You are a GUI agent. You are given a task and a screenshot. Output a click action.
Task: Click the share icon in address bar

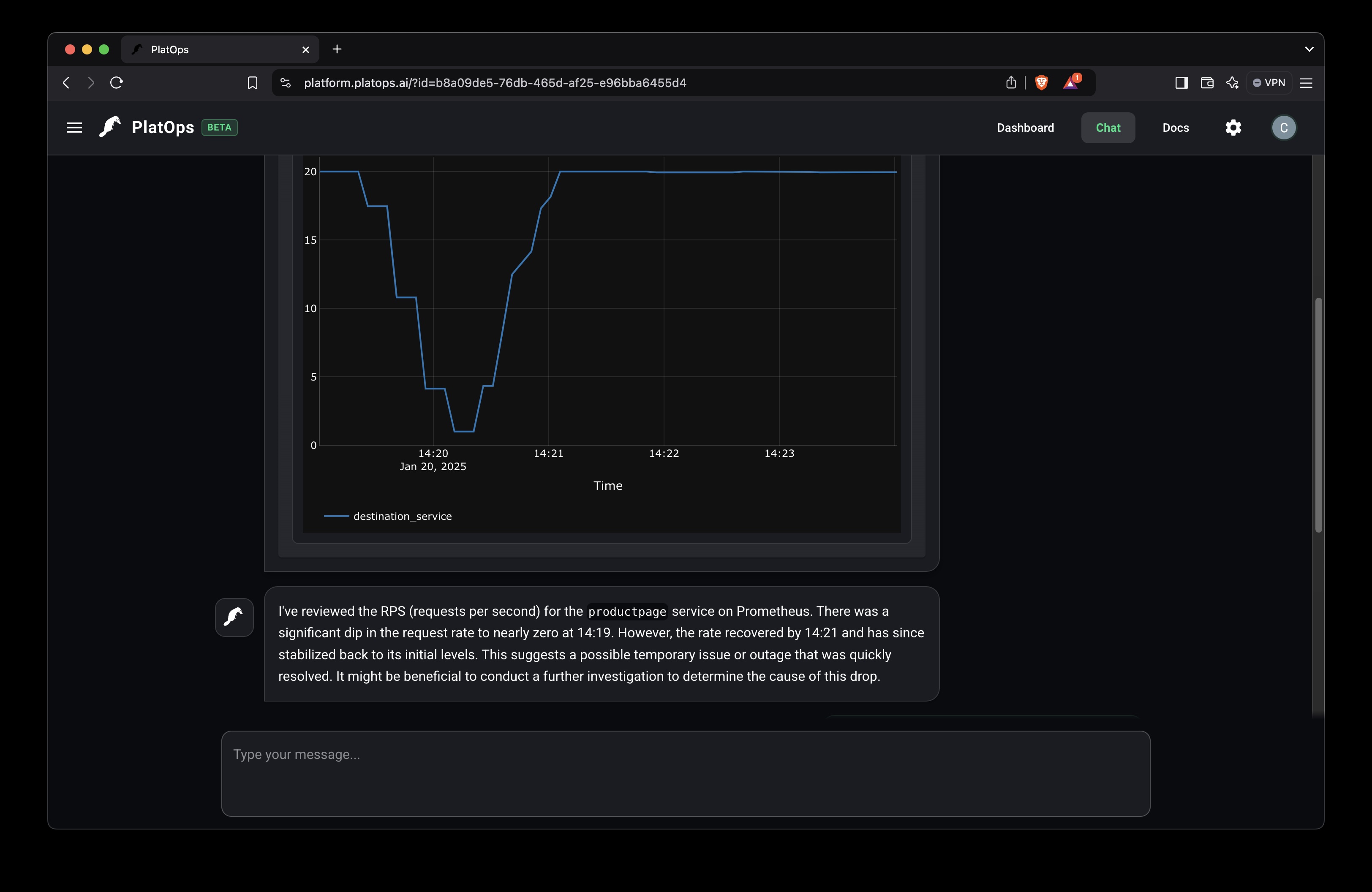(1011, 82)
